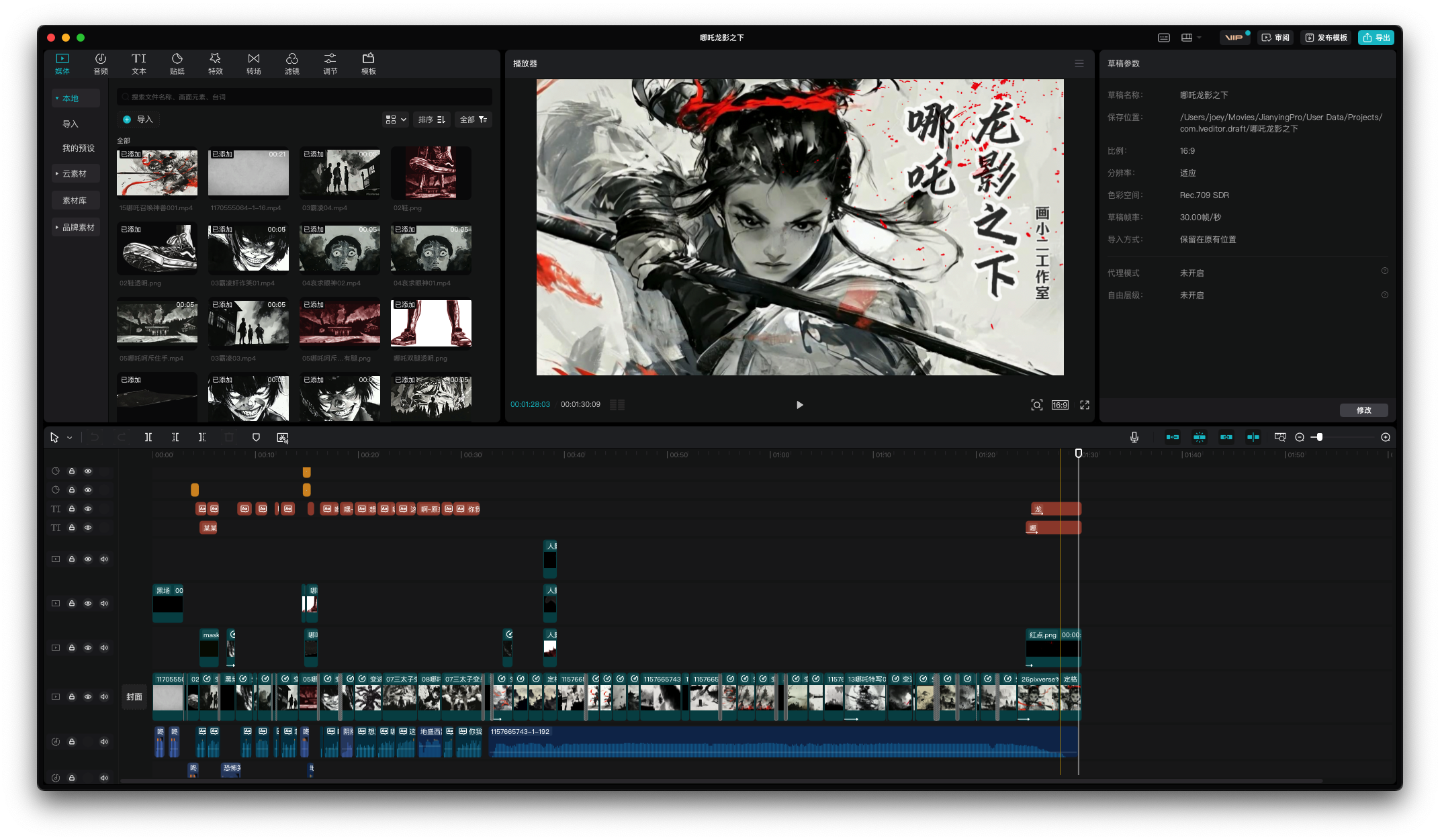Split the clip at playhead
The height and width of the screenshot is (840, 1440).
point(148,437)
